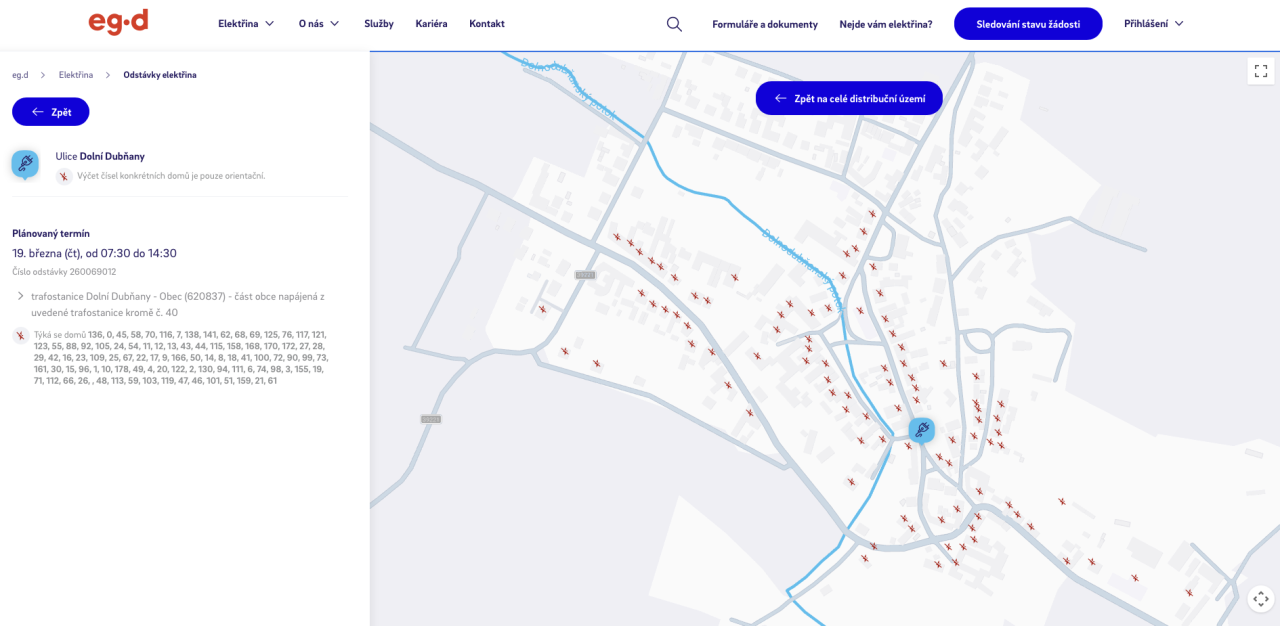Viewport: 1280px width, 626px height.
Task: Click the eg.d logo
Action: pyautogui.click(x=118, y=22)
